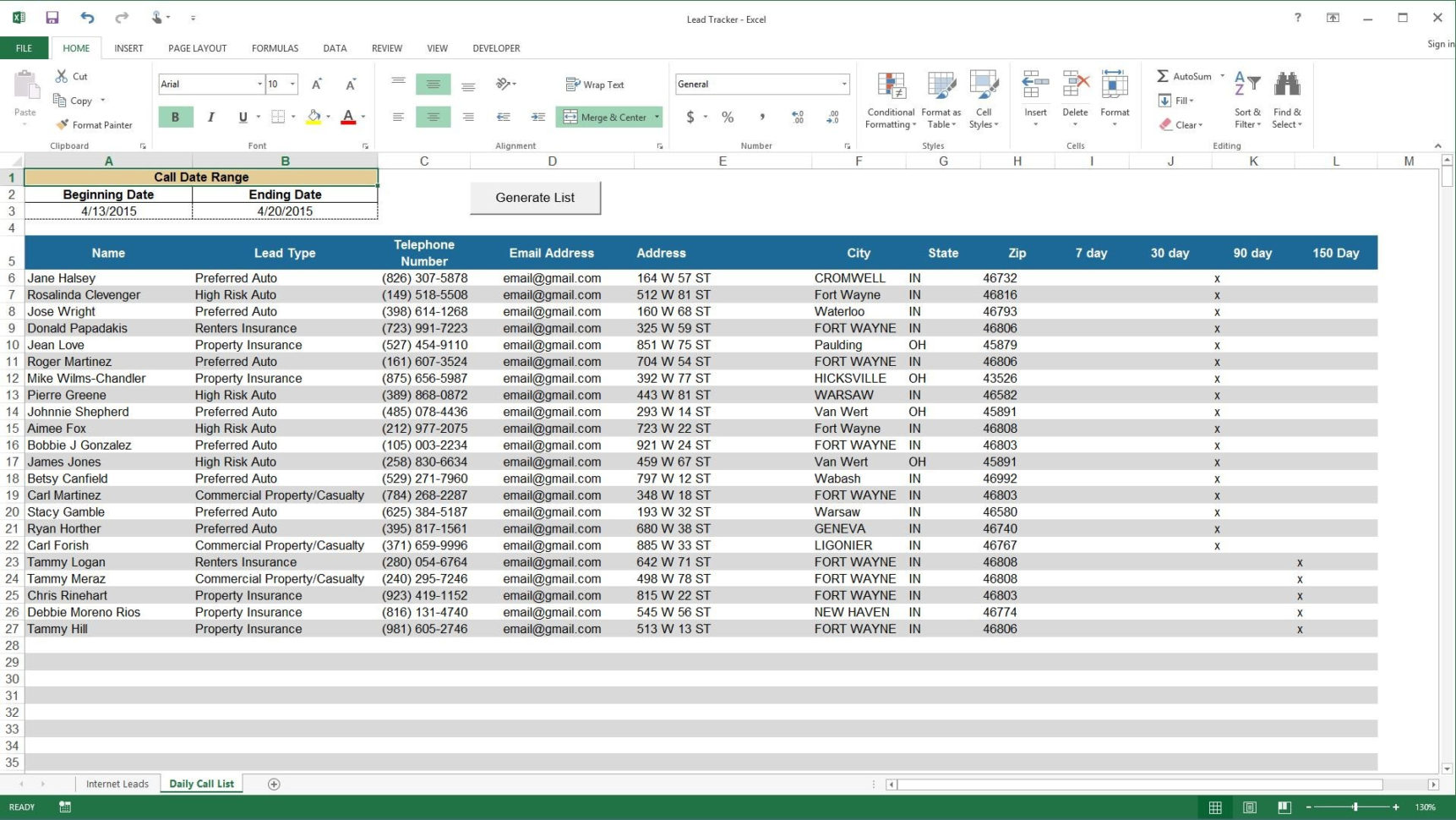Toggle bold formatting off
Screen dimensions: 1456x820
[175, 117]
